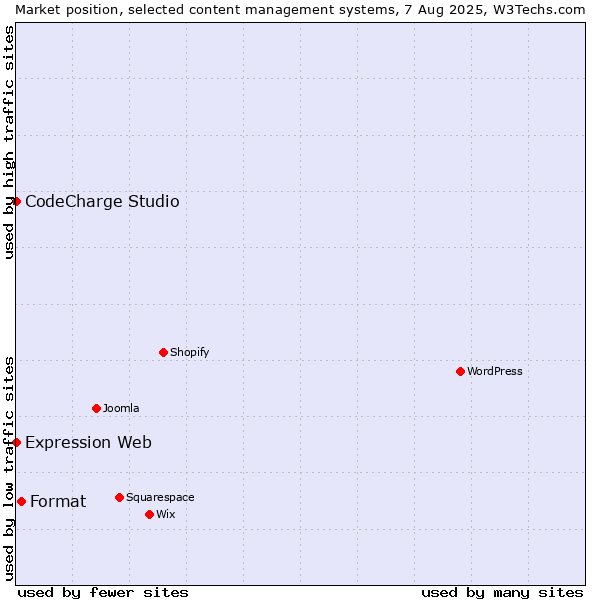600x600 pixels.
Task: Click the 'used by high traffic sites' axis label
Action: point(8,142)
